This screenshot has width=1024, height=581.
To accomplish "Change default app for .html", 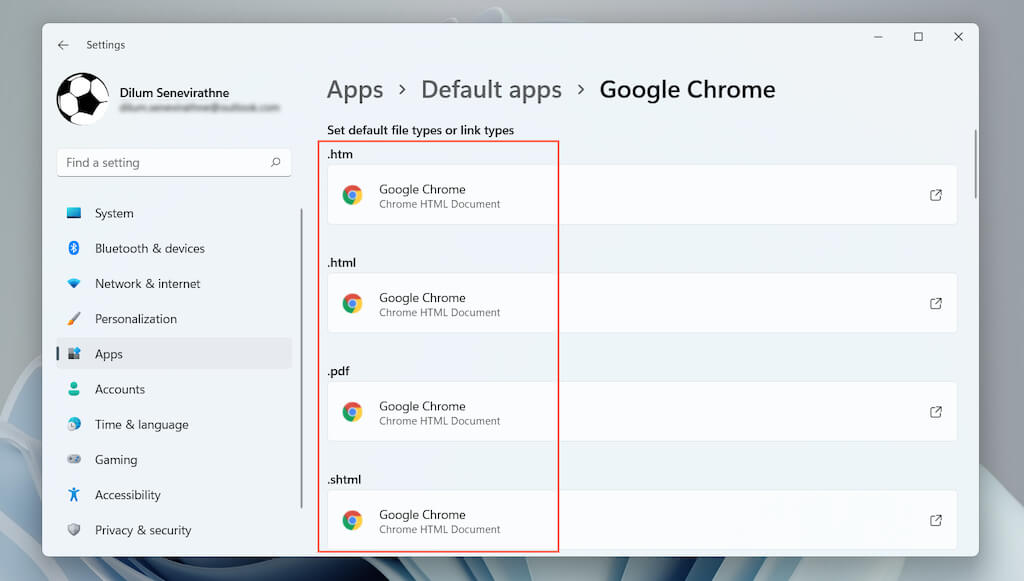I will [x=642, y=303].
